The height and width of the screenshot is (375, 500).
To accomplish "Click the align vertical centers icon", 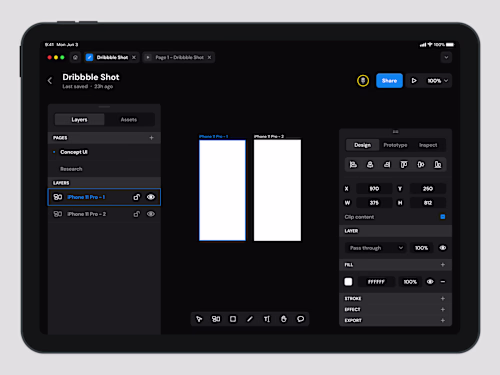I will click(x=421, y=164).
